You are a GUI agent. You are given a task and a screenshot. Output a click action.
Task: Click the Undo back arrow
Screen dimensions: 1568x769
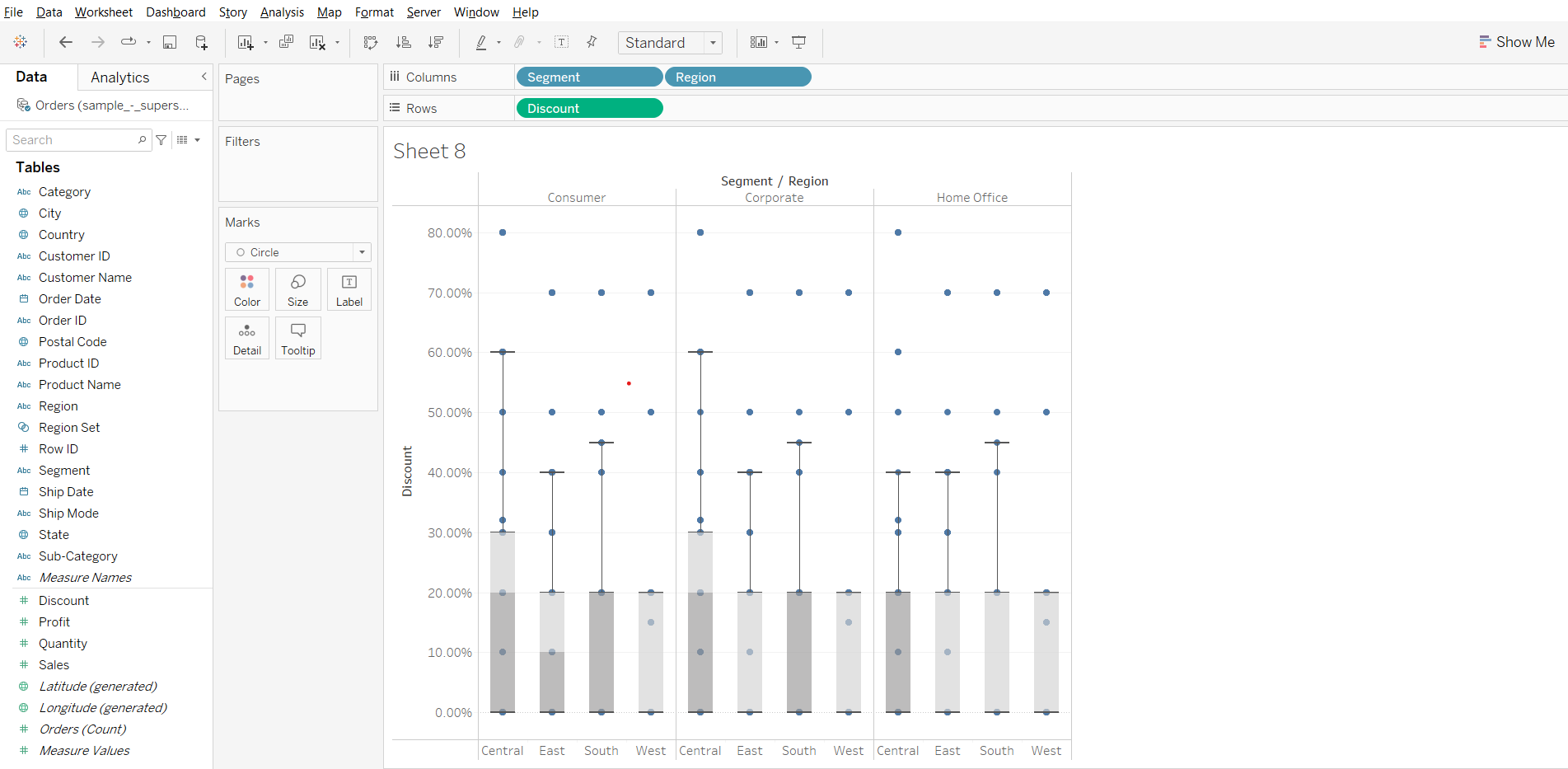(x=66, y=42)
